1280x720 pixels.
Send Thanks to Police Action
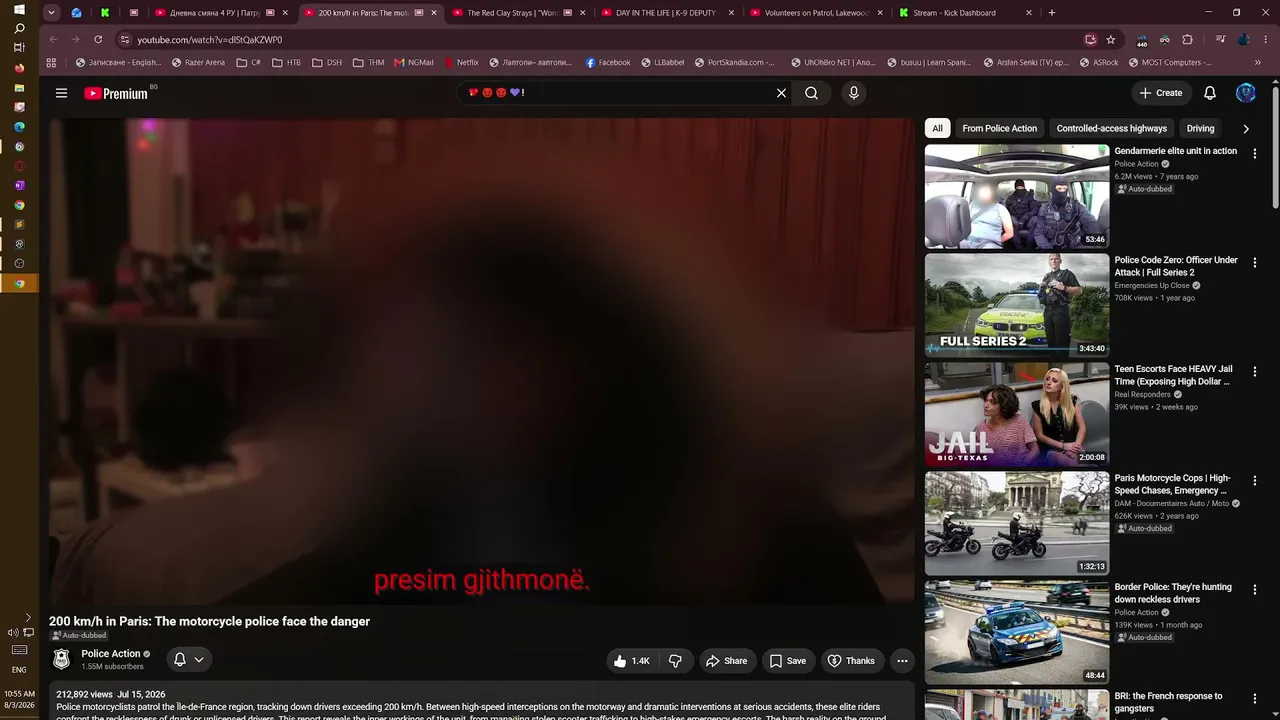pyautogui.click(x=851, y=661)
